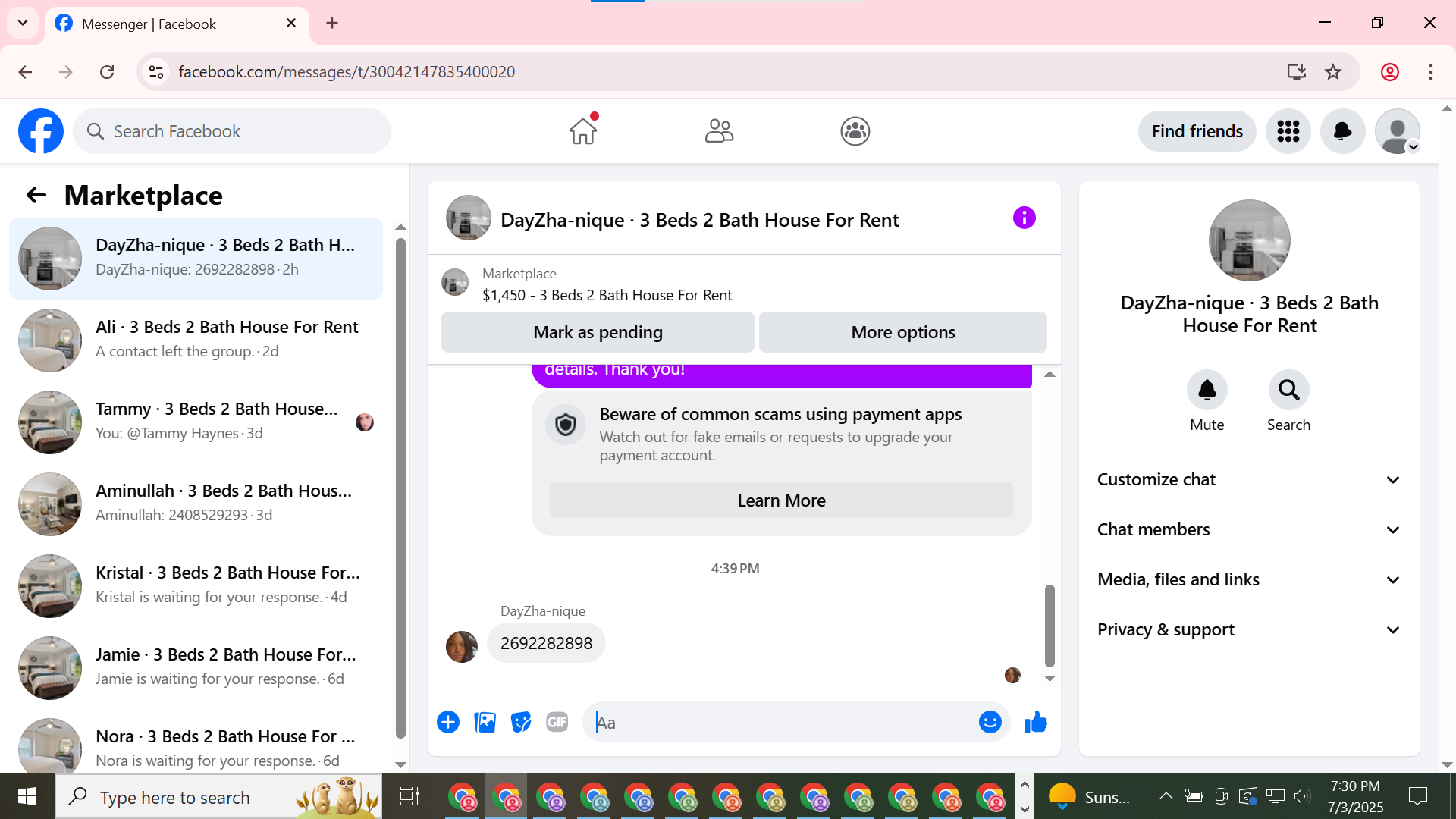Click the GIF picker icon
1456x819 pixels.
tap(557, 723)
